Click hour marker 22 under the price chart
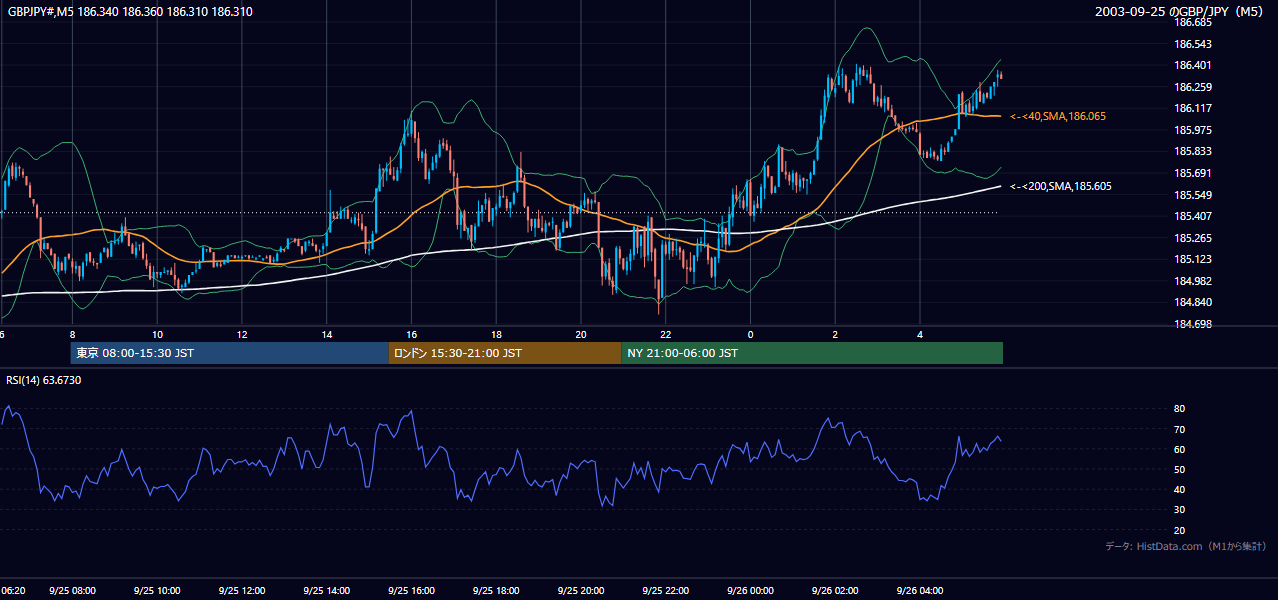 (x=666, y=334)
